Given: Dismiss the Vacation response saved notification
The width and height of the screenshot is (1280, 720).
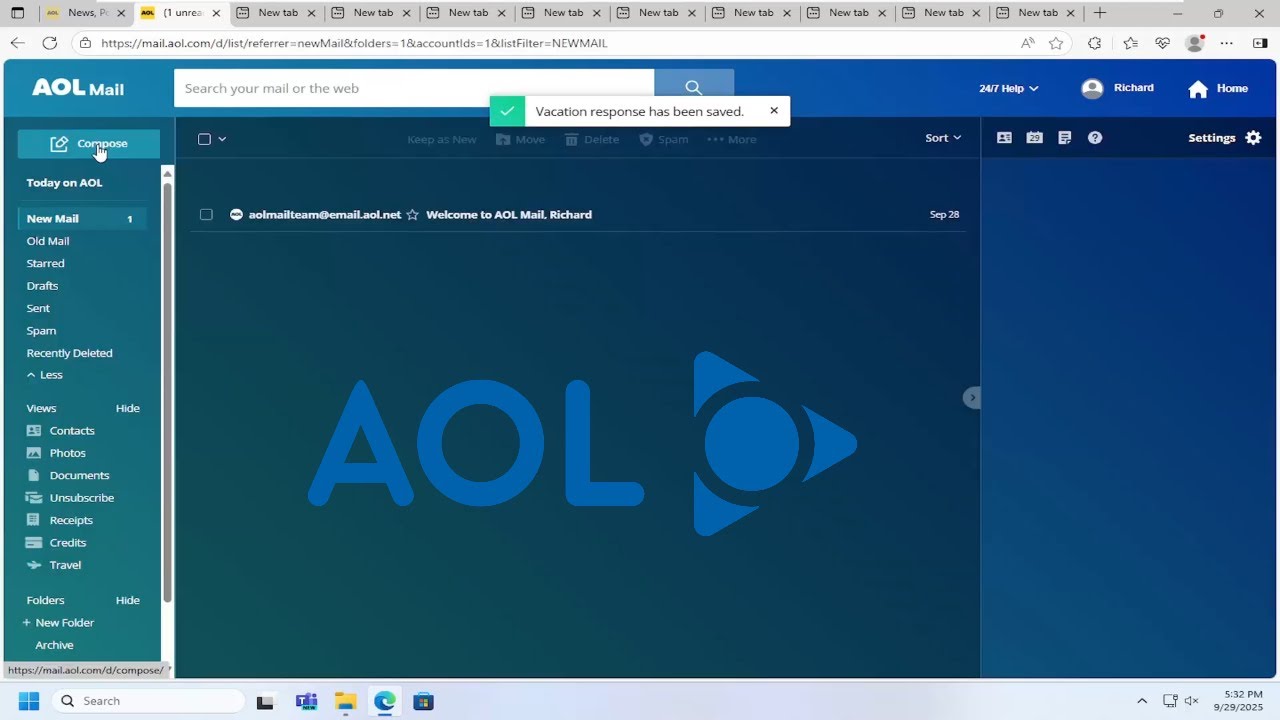Looking at the screenshot, I should 774,111.
